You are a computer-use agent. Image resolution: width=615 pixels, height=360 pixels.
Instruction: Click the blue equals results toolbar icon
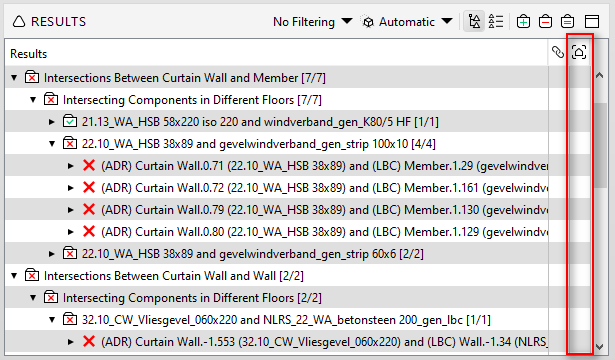[567, 21]
